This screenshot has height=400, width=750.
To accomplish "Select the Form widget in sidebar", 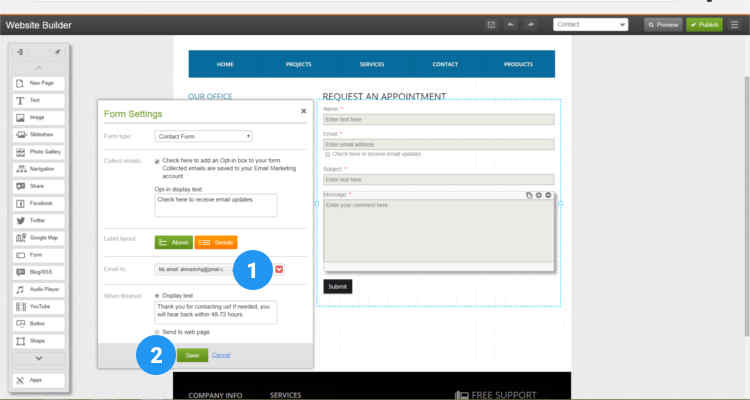I will point(39,255).
